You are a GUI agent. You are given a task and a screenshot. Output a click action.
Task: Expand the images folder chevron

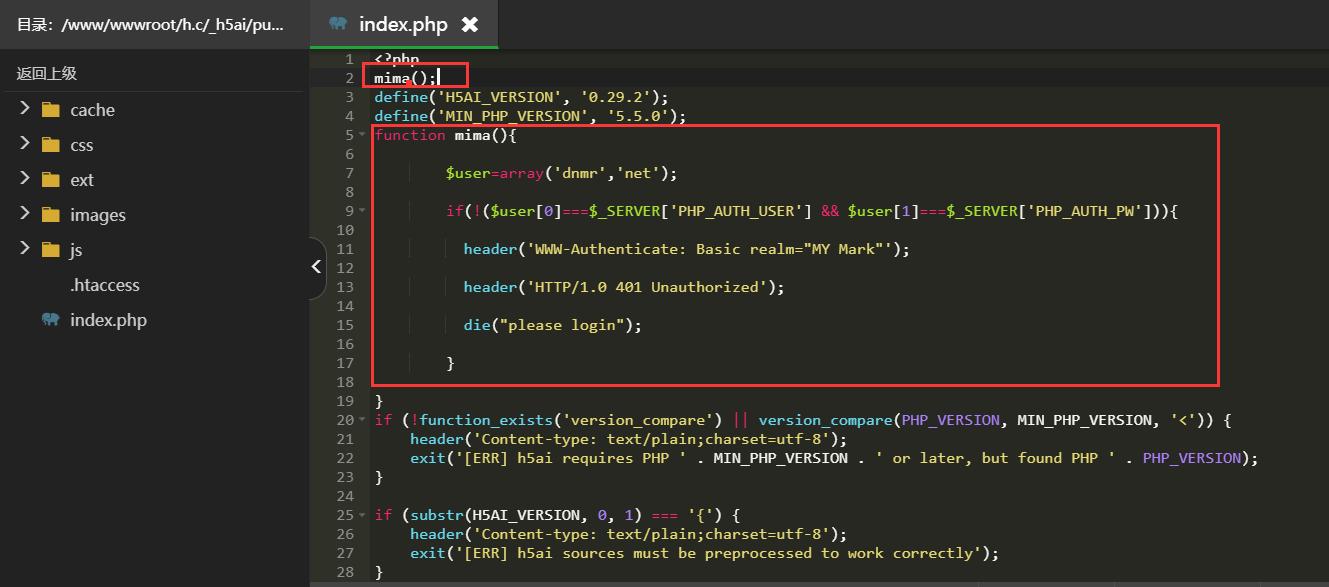[24, 214]
